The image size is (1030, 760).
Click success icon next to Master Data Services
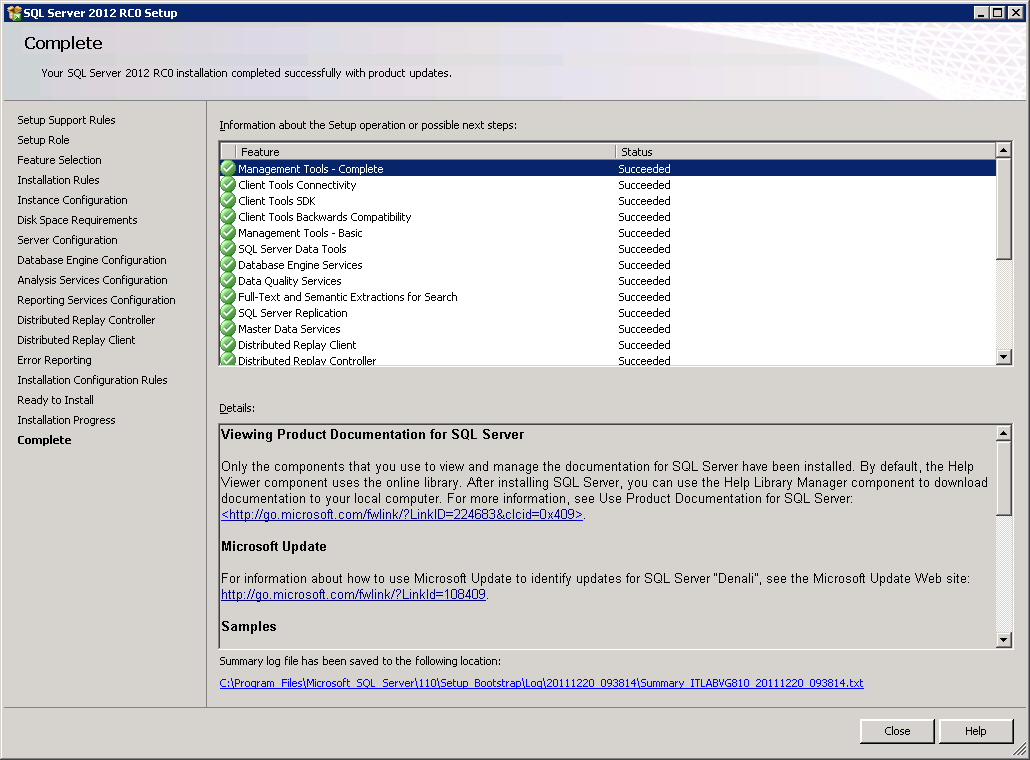tap(228, 329)
